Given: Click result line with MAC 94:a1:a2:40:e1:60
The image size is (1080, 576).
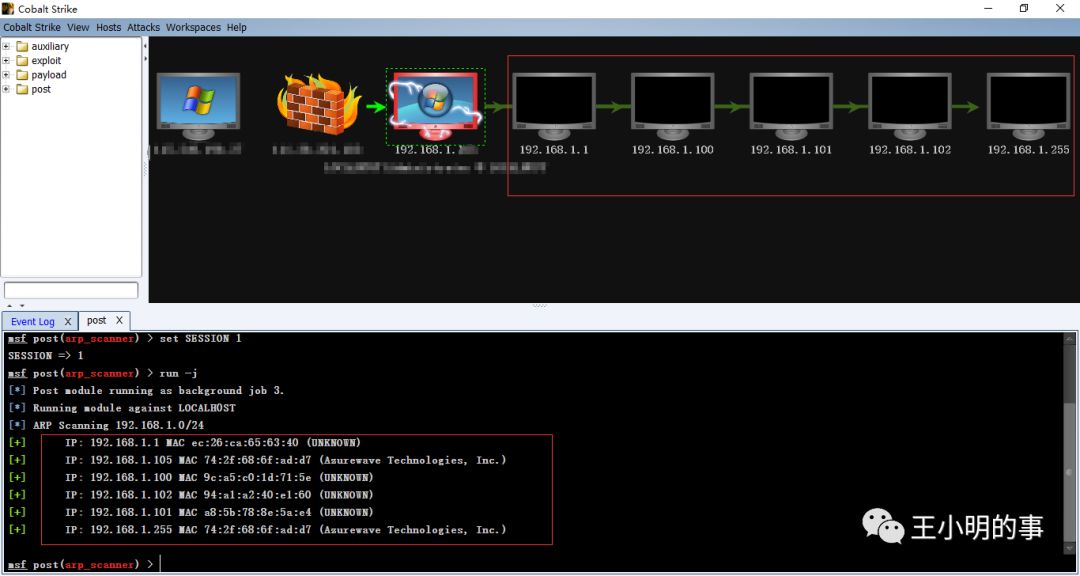Looking at the screenshot, I should click(x=191, y=495).
